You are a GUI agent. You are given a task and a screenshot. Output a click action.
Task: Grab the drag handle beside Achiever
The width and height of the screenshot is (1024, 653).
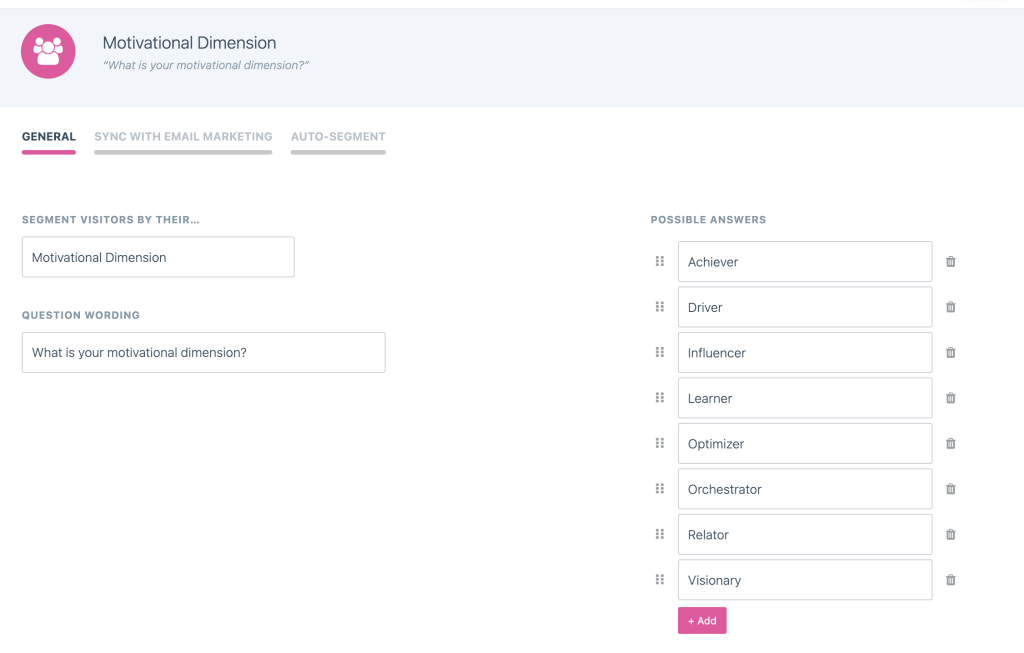coord(660,261)
